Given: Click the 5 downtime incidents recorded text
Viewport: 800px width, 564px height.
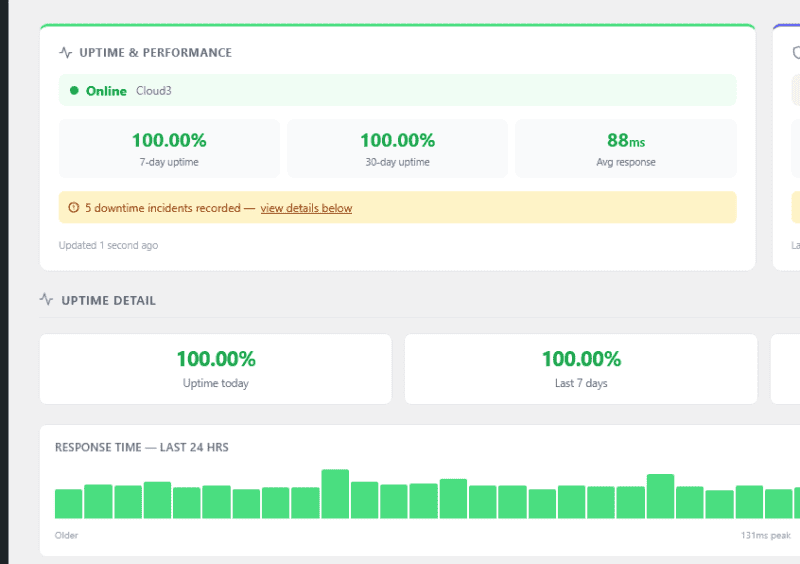Looking at the screenshot, I should 163,208.
